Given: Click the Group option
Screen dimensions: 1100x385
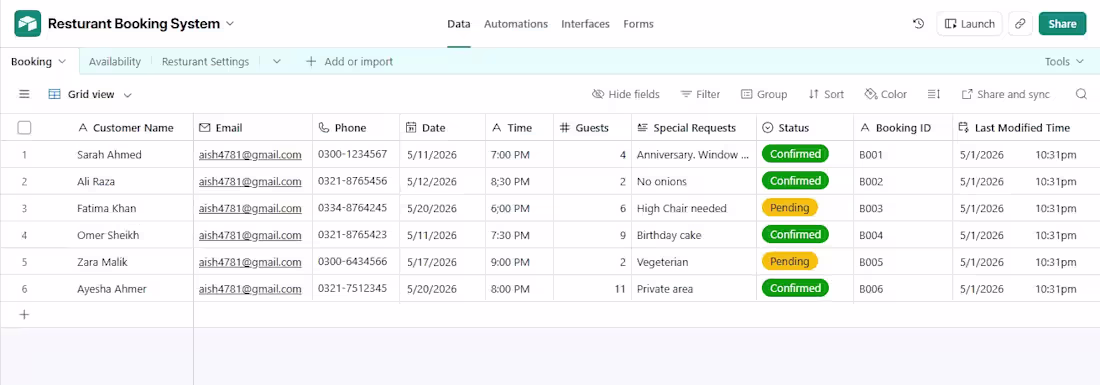Looking at the screenshot, I should pos(764,94).
